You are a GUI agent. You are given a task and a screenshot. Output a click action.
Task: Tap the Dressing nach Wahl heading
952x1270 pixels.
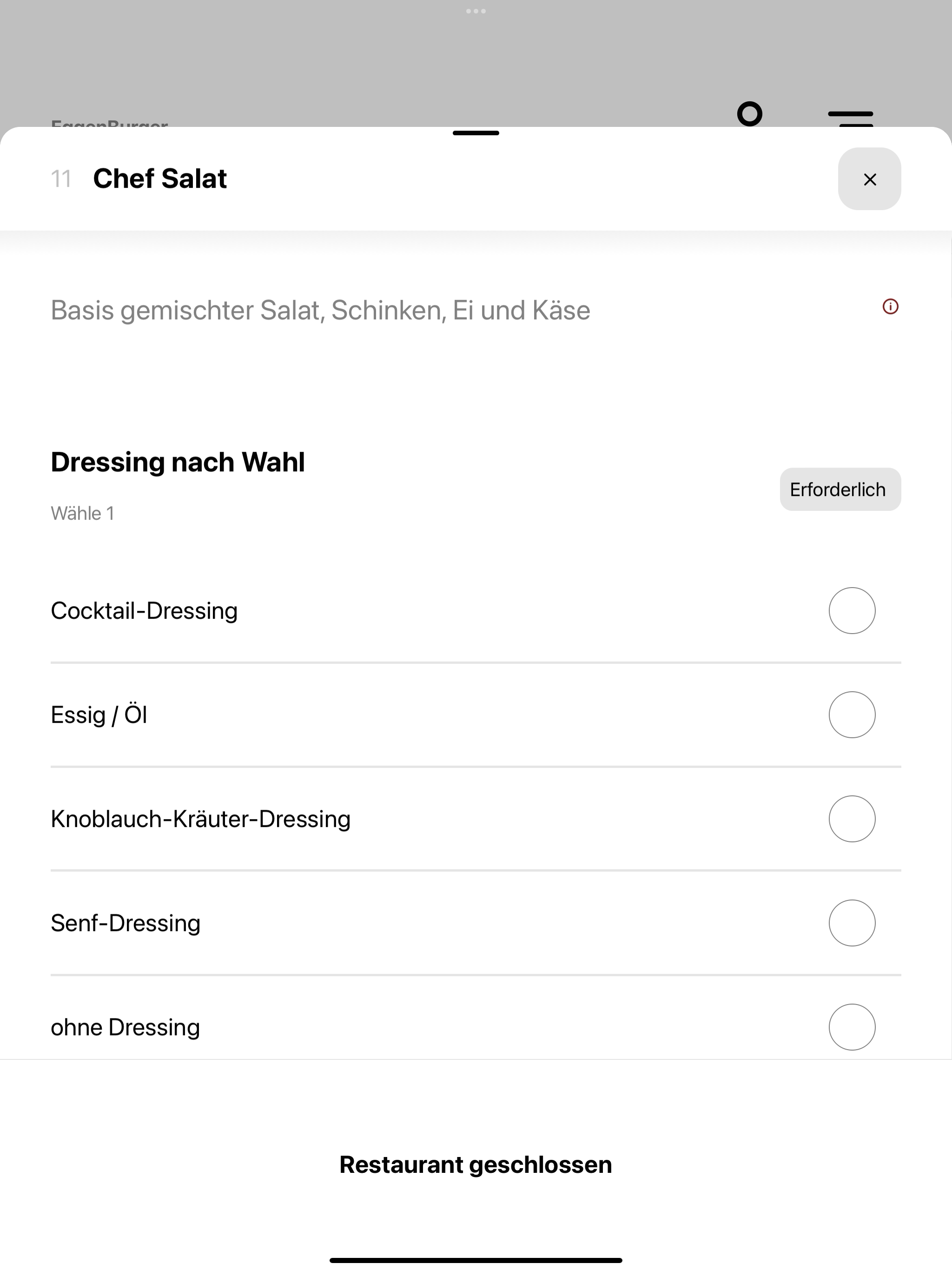click(x=178, y=462)
